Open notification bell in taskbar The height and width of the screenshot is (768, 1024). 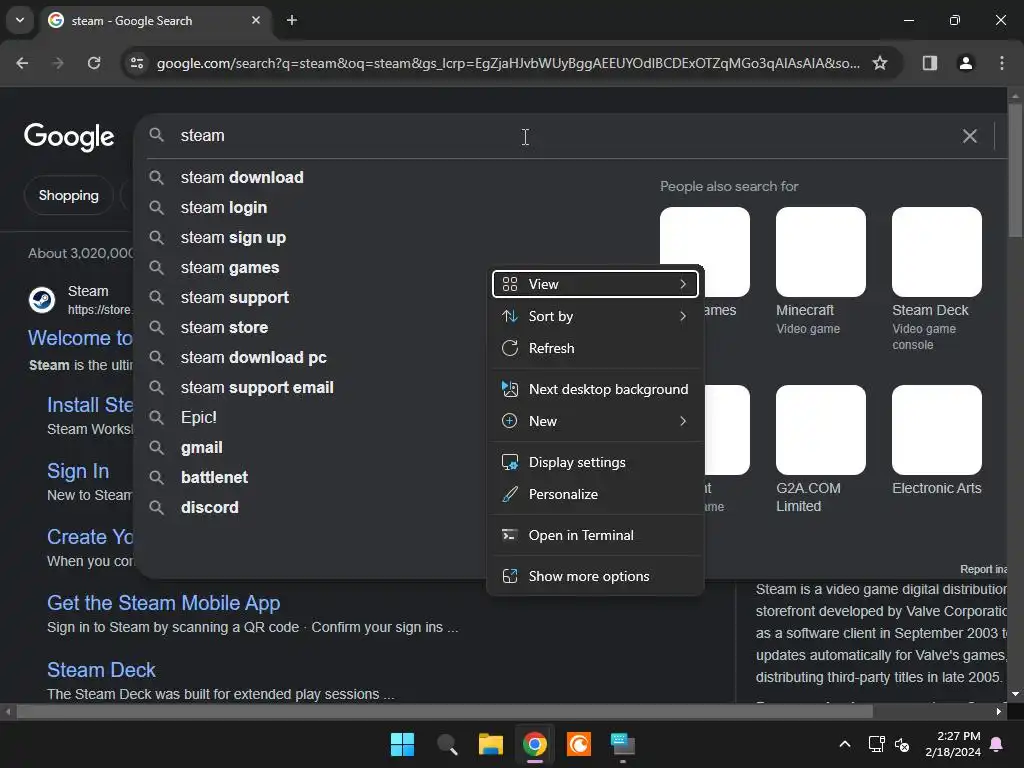997,744
